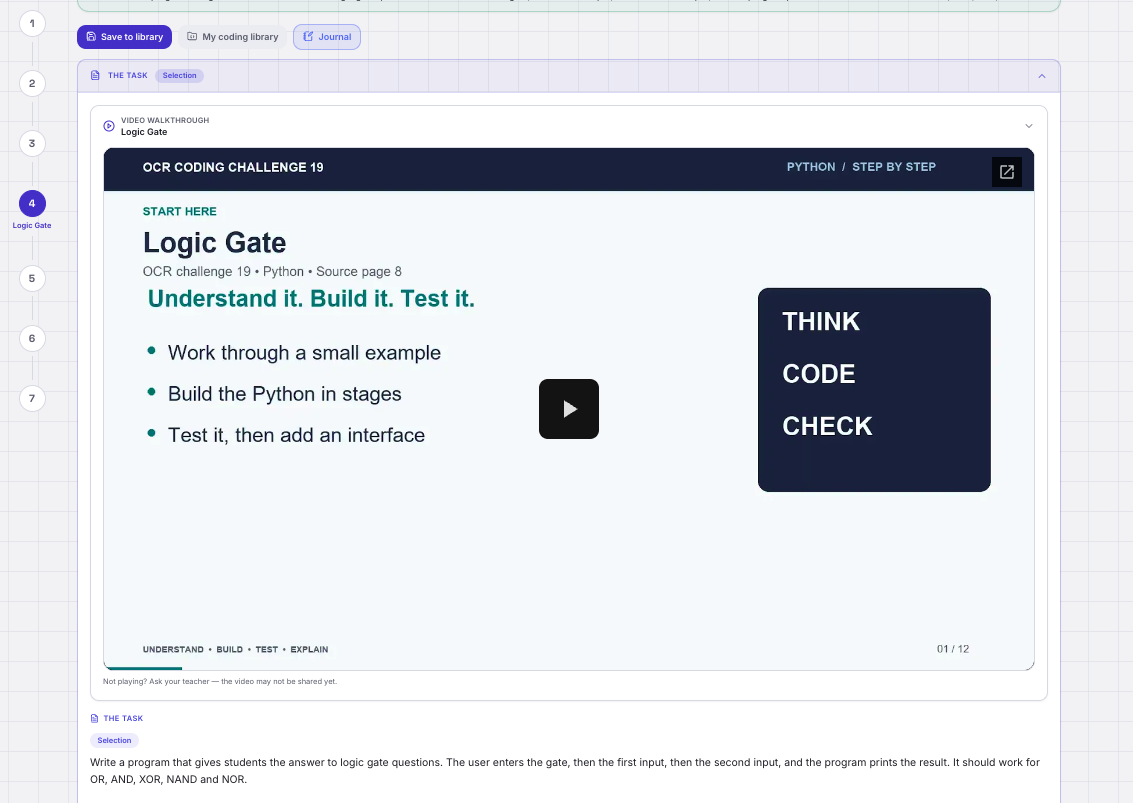The image size is (1133, 803).
Task: Click 'UNDERSTAND • BUILD • TEST • EXPLAIN' footer
Action: pyautogui.click(x=236, y=650)
